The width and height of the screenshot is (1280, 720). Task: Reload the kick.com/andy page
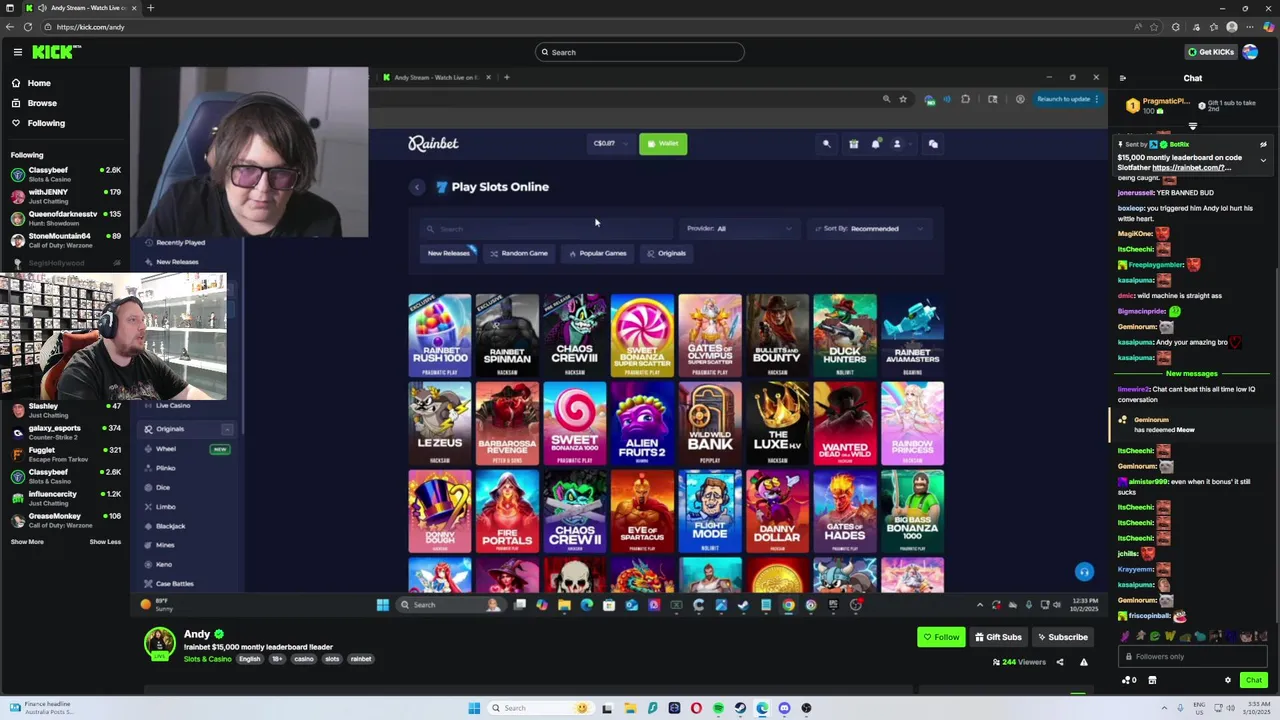[x=27, y=27]
